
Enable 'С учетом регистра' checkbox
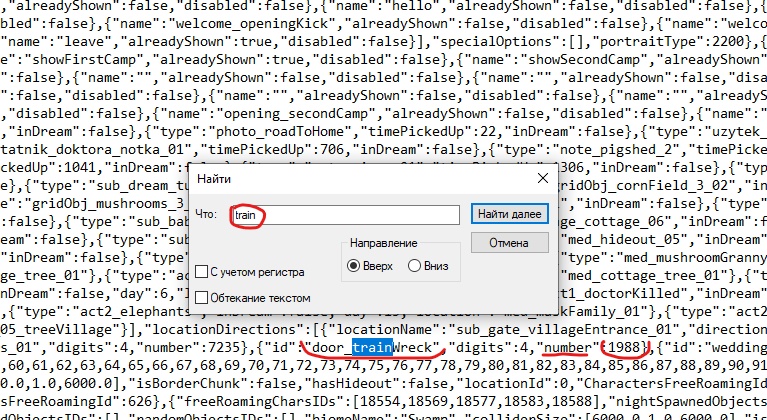pyautogui.click(x=202, y=271)
